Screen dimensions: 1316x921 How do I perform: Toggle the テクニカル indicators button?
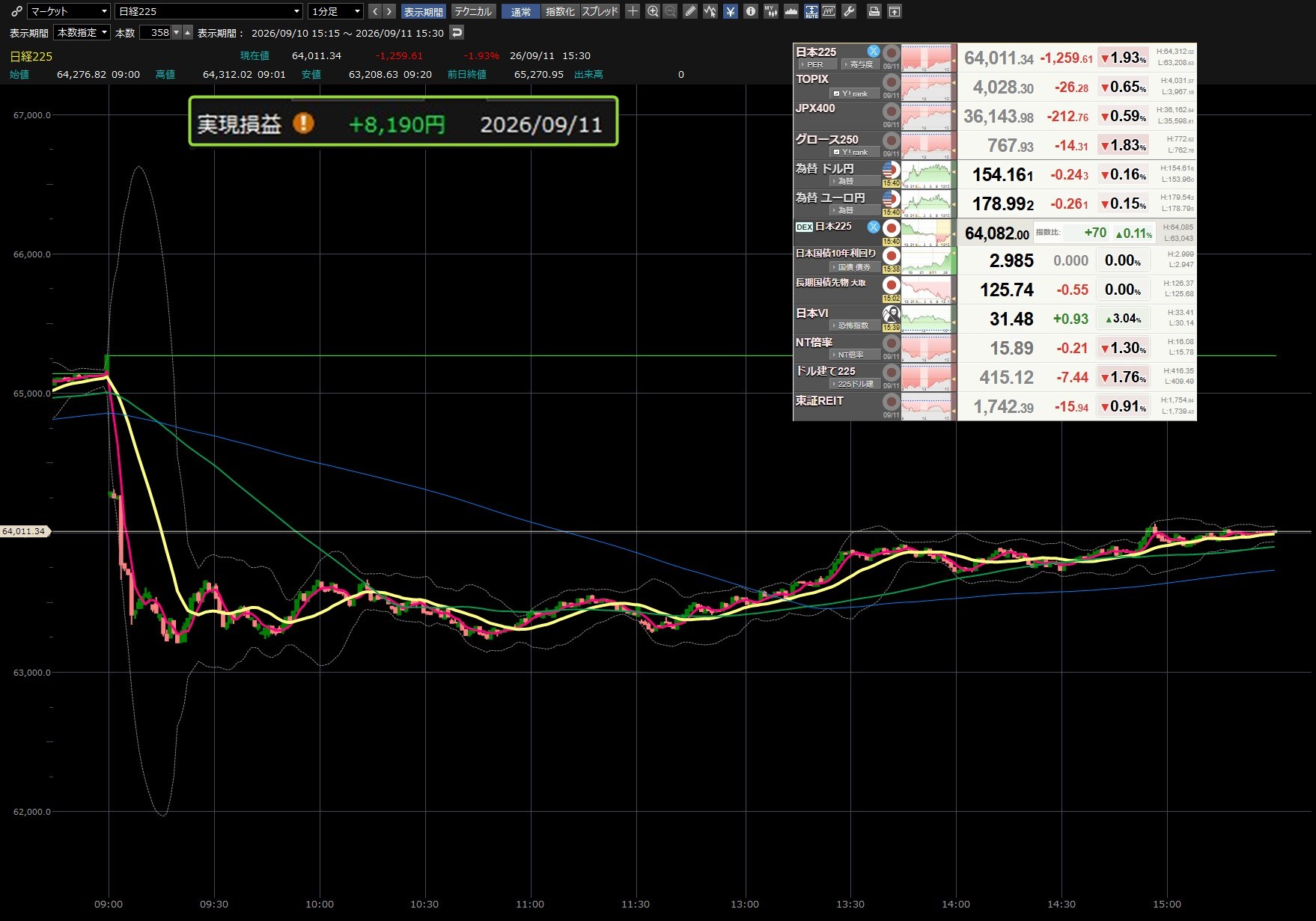pos(473,11)
